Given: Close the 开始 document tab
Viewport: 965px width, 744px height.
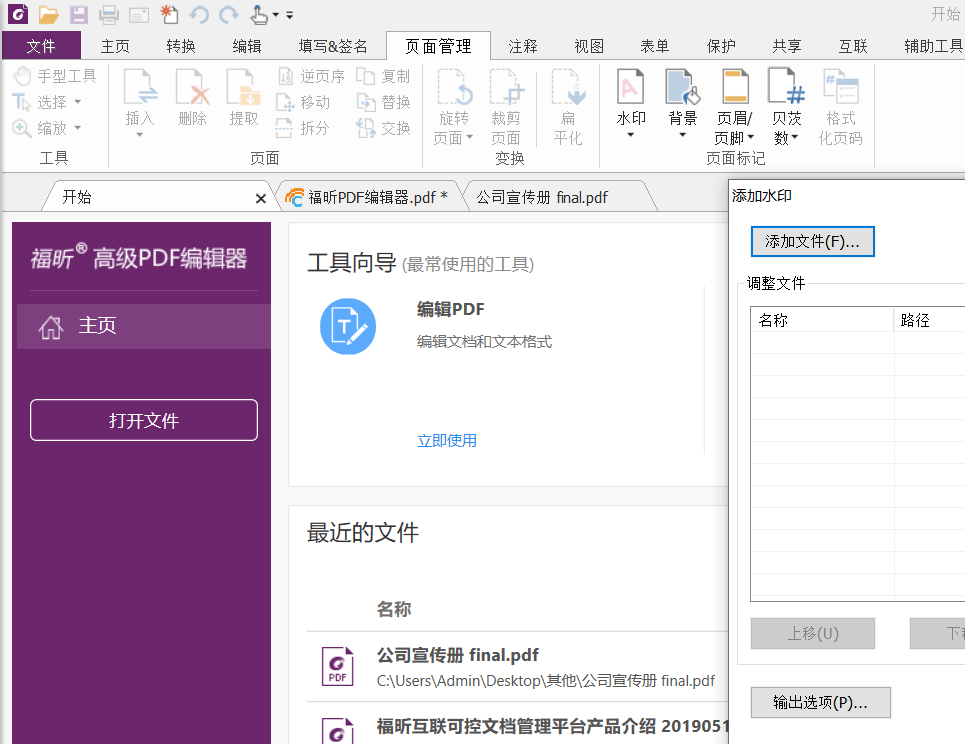Looking at the screenshot, I should point(261,198).
